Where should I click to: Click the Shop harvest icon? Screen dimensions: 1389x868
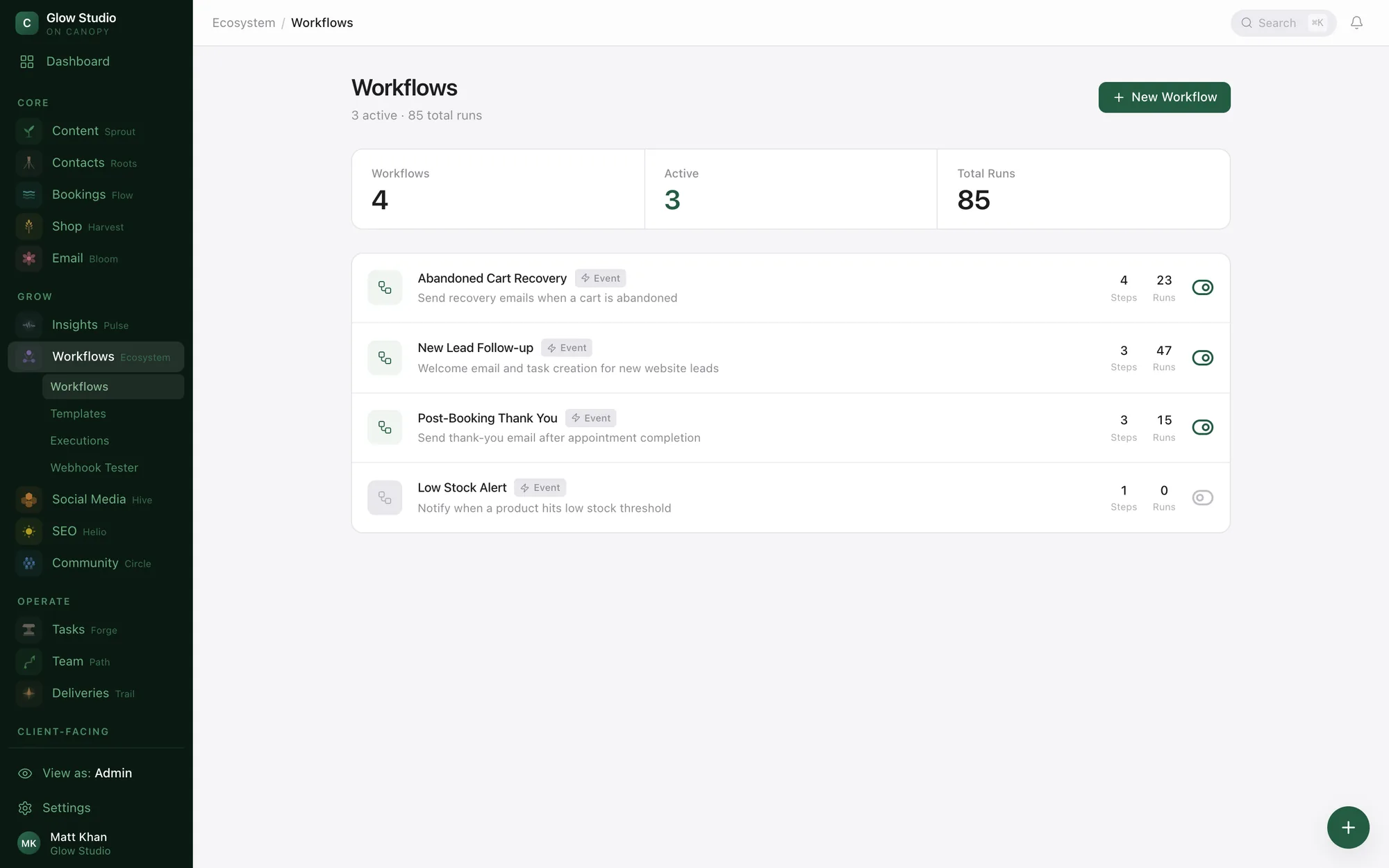coord(29,226)
